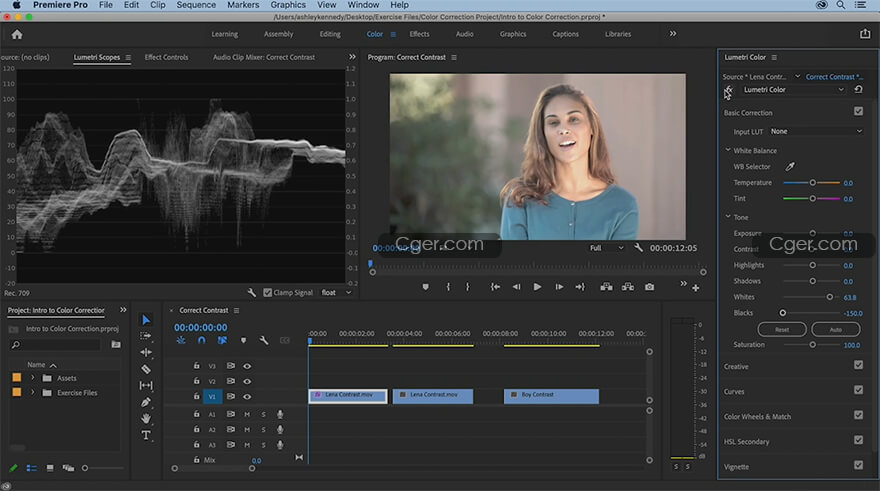Click New Bin folder icon in Project panel
The height and width of the screenshot is (491, 880).
(x=116, y=345)
